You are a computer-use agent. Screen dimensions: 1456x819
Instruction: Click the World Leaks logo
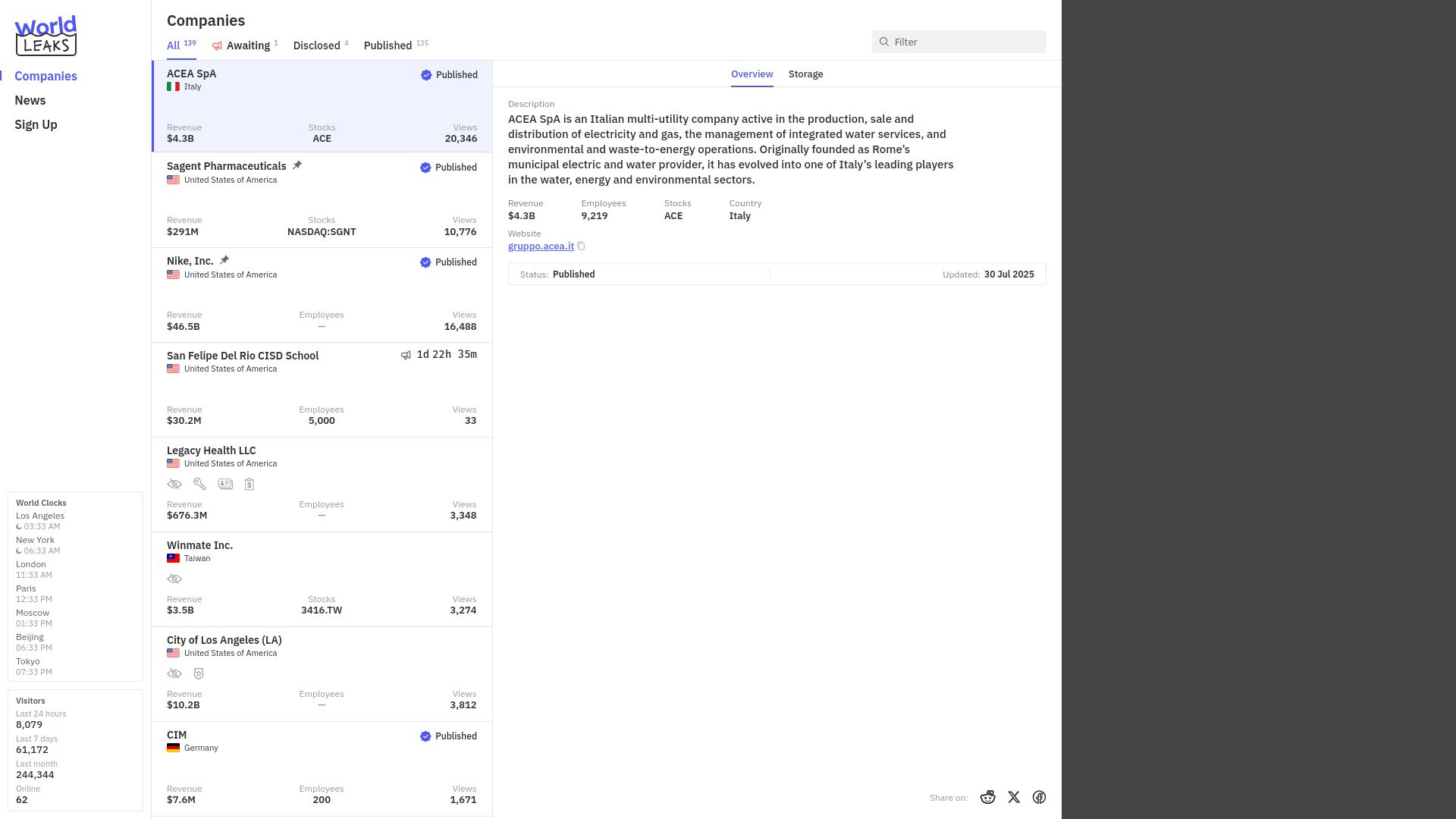[45, 36]
